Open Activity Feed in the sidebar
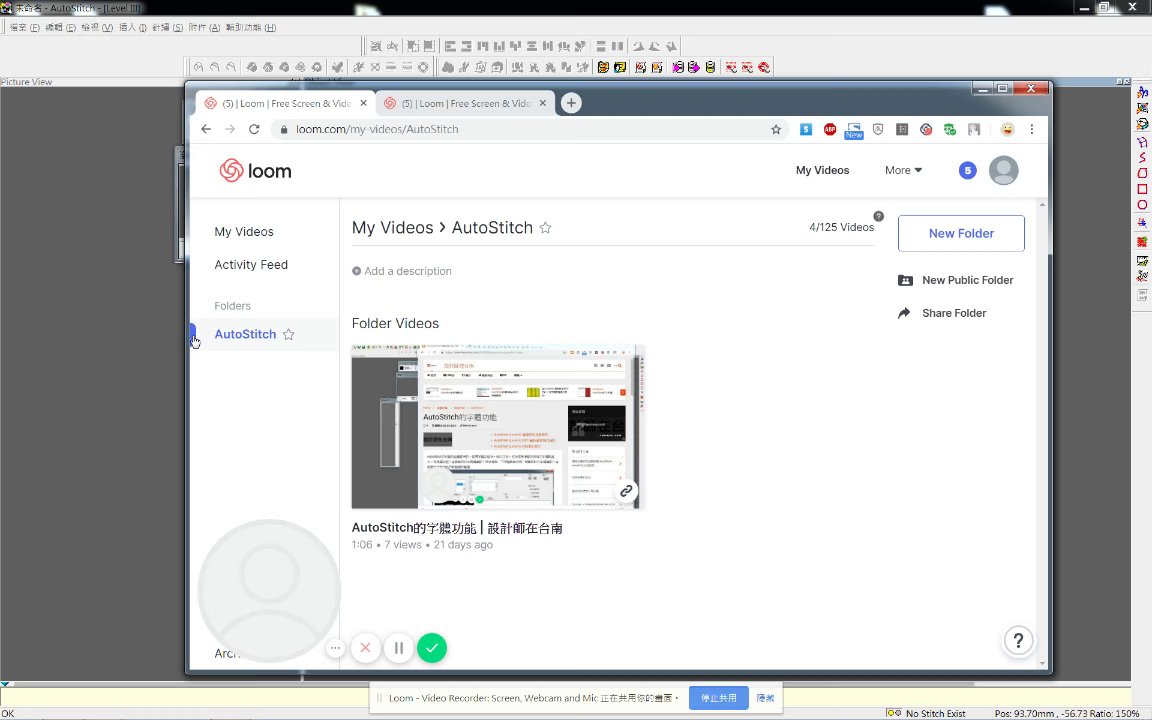Image resolution: width=1152 pixels, height=720 pixels. [x=251, y=264]
